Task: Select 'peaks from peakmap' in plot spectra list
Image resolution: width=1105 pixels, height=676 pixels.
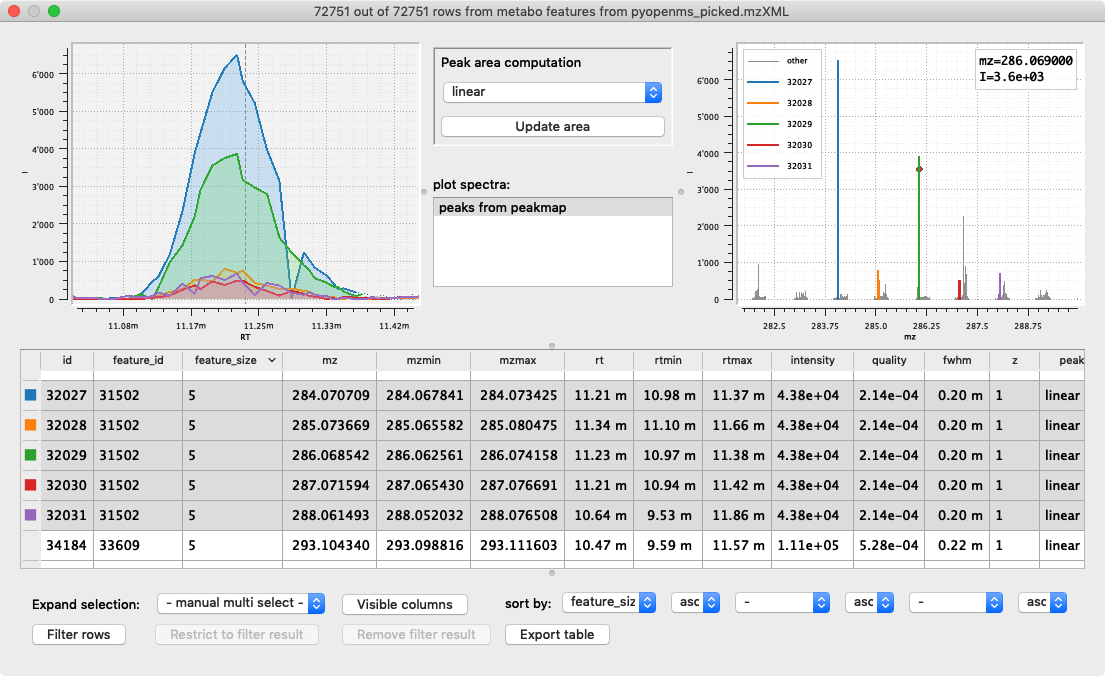Action: [x=552, y=207]
